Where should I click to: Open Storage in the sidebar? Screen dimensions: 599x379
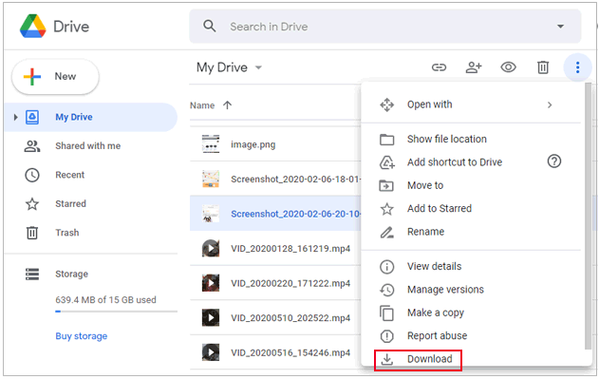(x=71, y=274)
